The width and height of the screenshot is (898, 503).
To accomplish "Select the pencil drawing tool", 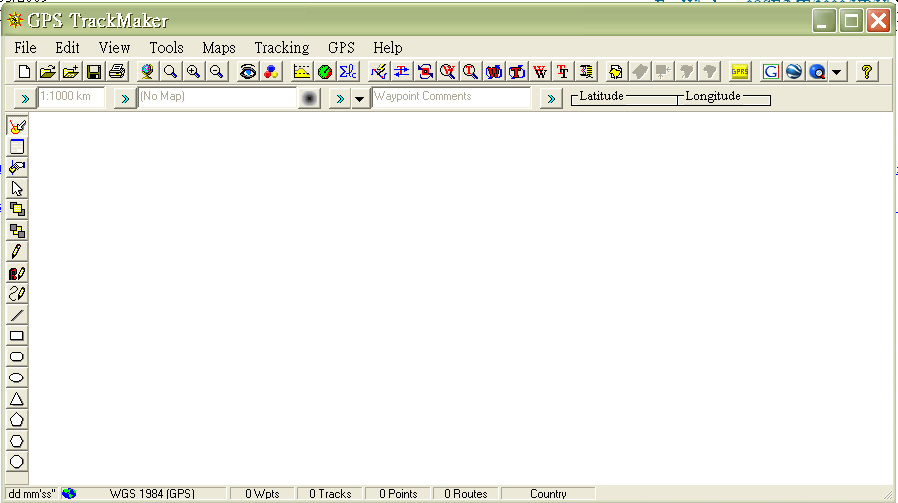I will pyautogui.click(x=17, y=252).
